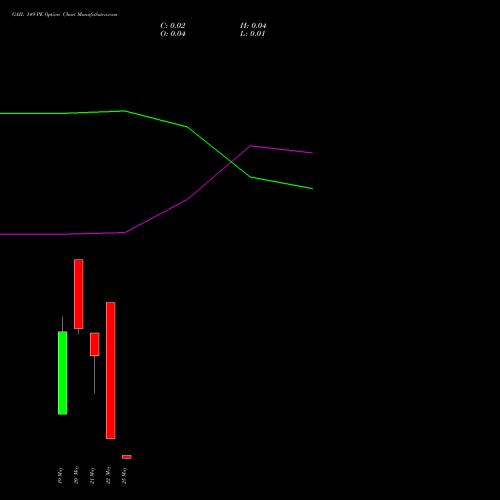Click the red candlestick for 20 May
The image size is (500, 500).
coord(79,294)
